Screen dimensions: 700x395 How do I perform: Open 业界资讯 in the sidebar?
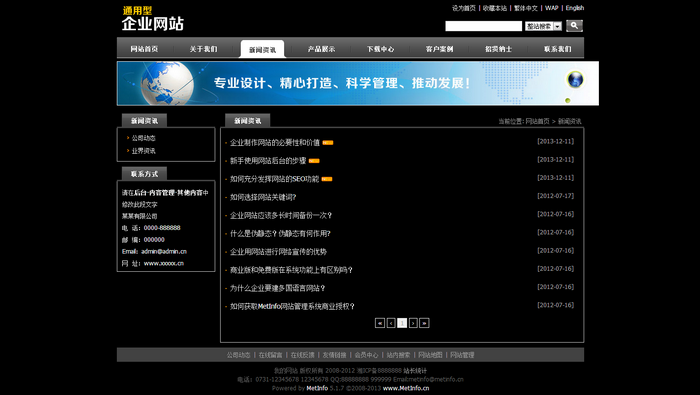(143, 151)
